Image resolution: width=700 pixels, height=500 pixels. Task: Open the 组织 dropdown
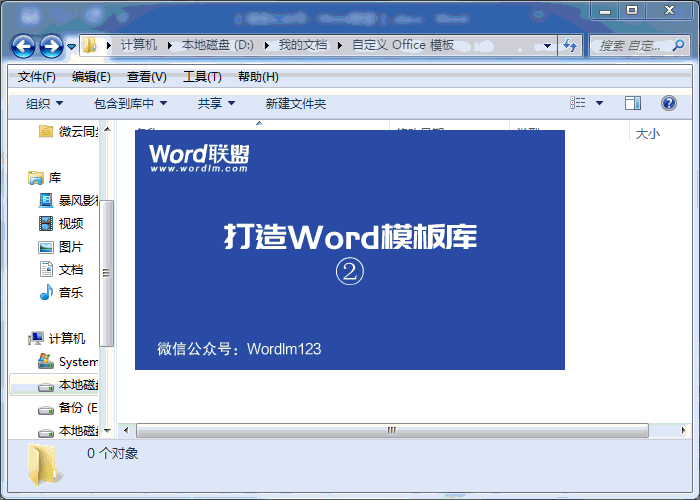44,104
